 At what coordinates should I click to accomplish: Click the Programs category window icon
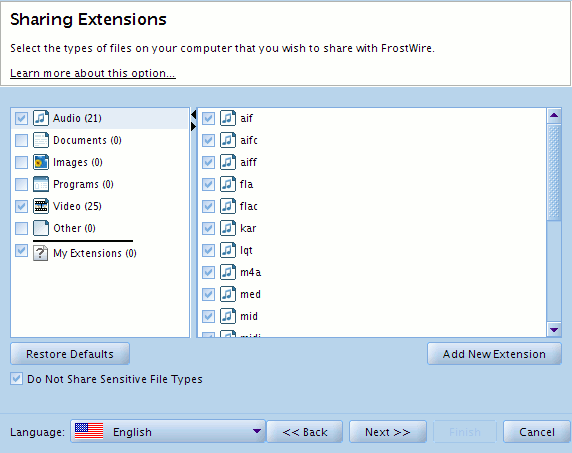click(40, 184)
